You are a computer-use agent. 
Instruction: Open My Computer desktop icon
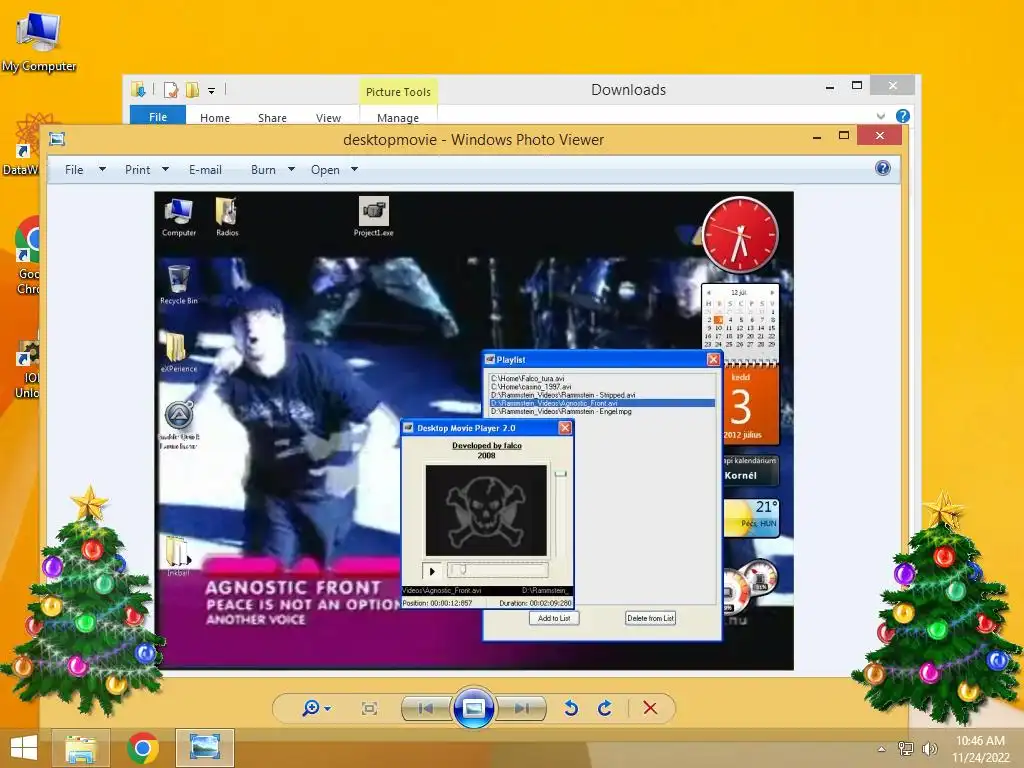(39, 41)
